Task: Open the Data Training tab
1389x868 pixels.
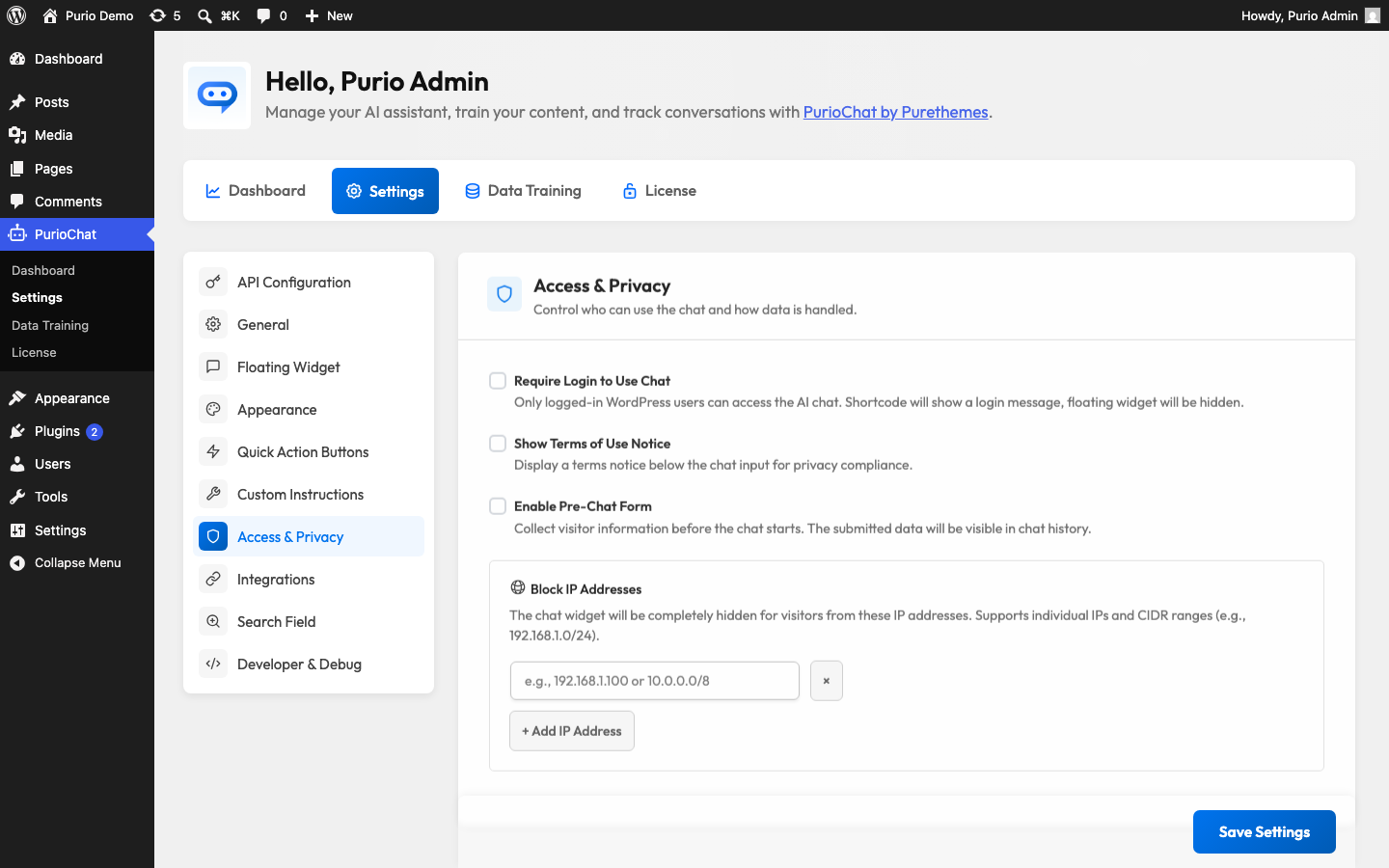Action: click(x=523, y=191)
